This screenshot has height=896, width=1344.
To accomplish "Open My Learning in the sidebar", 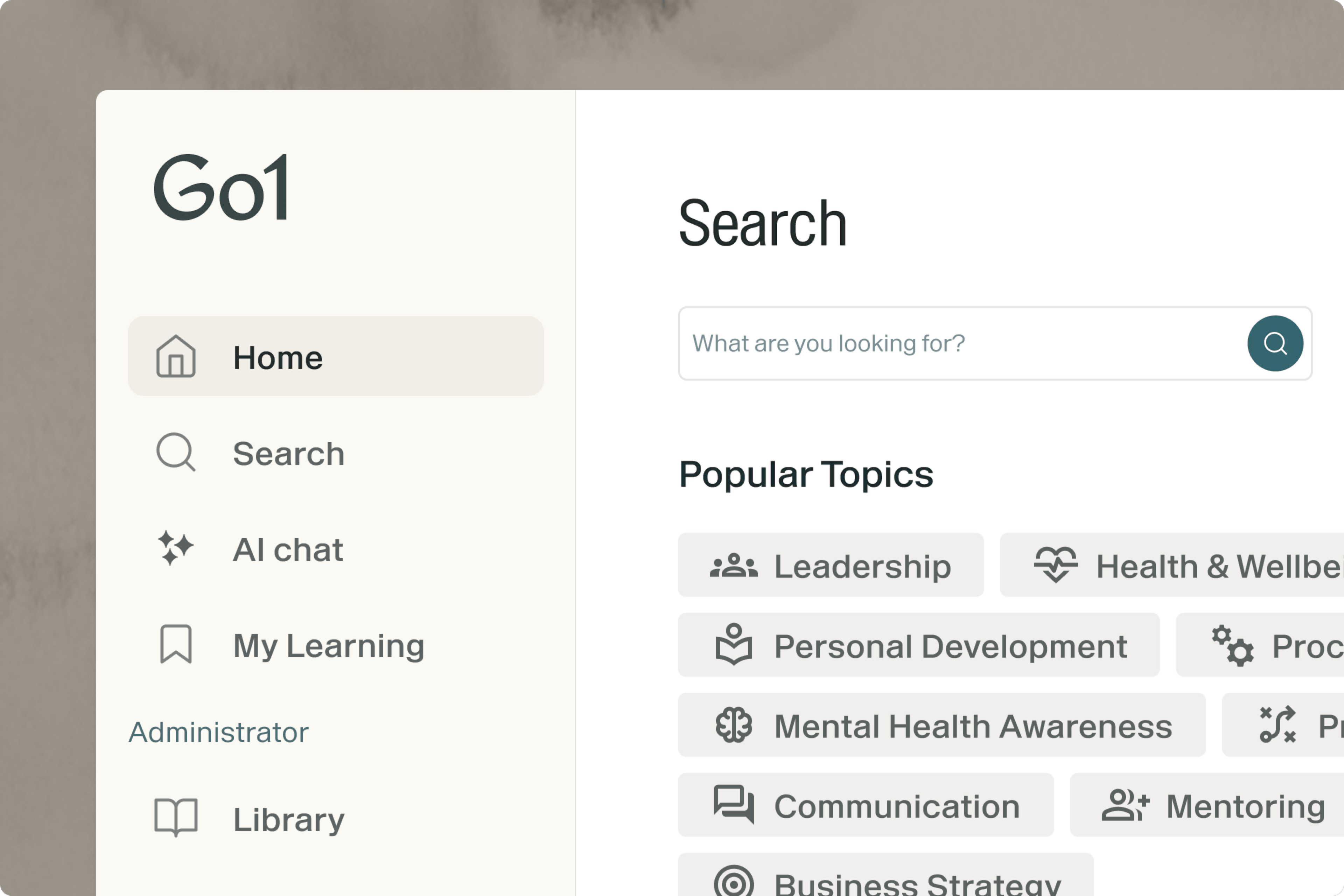I will (x=328, y=646).
